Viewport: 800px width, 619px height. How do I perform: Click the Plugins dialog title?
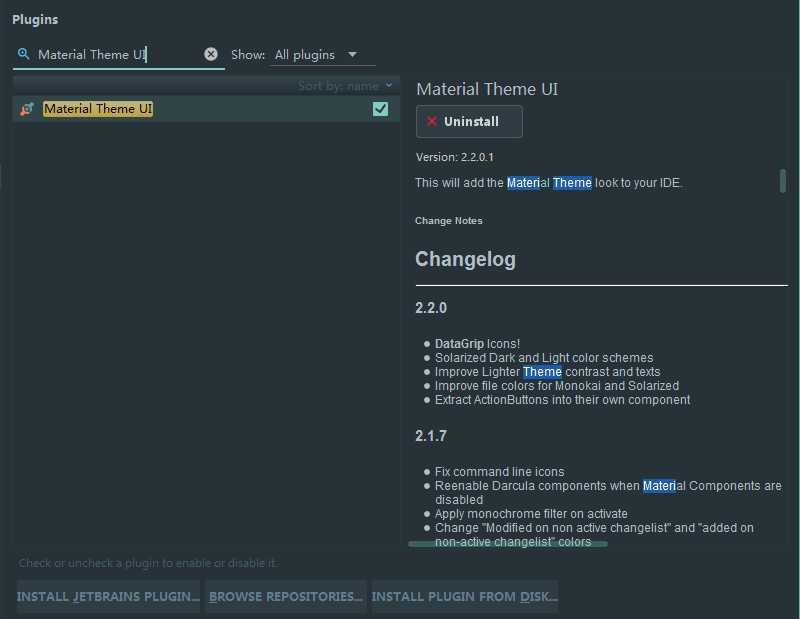35,19
